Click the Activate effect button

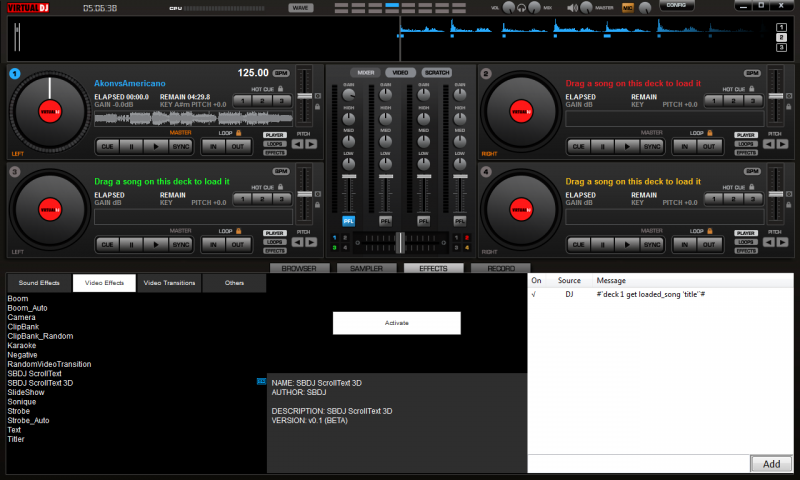click(x=396, y=323)
